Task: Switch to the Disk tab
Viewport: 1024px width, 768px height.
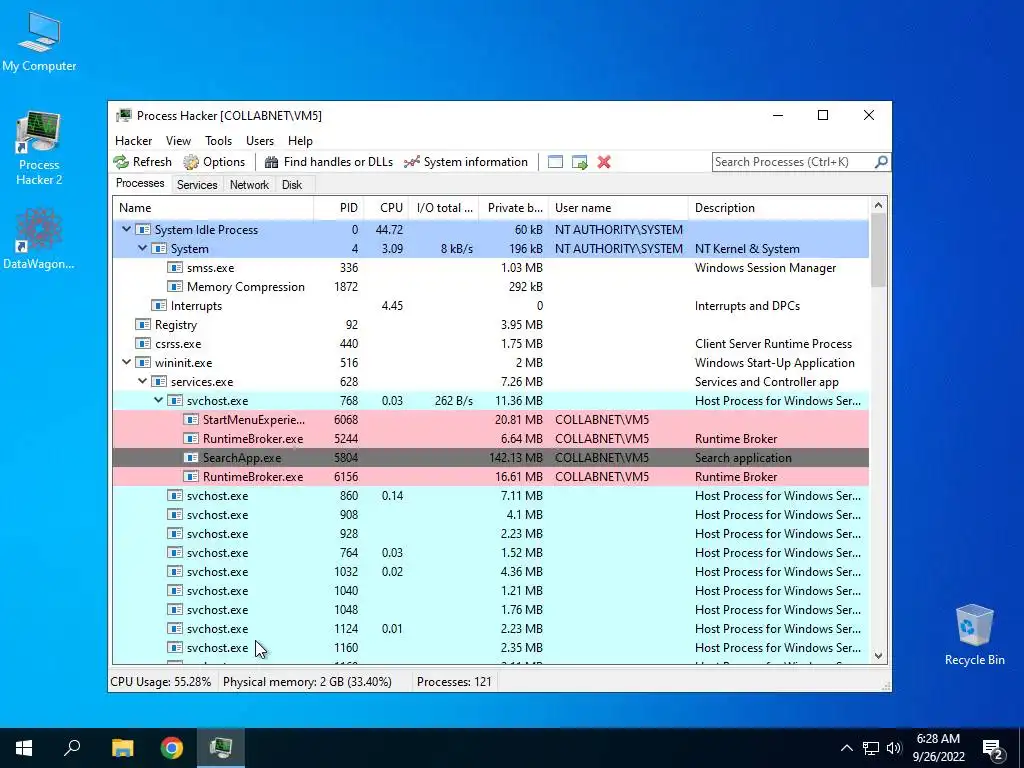Action: [292, 185]
